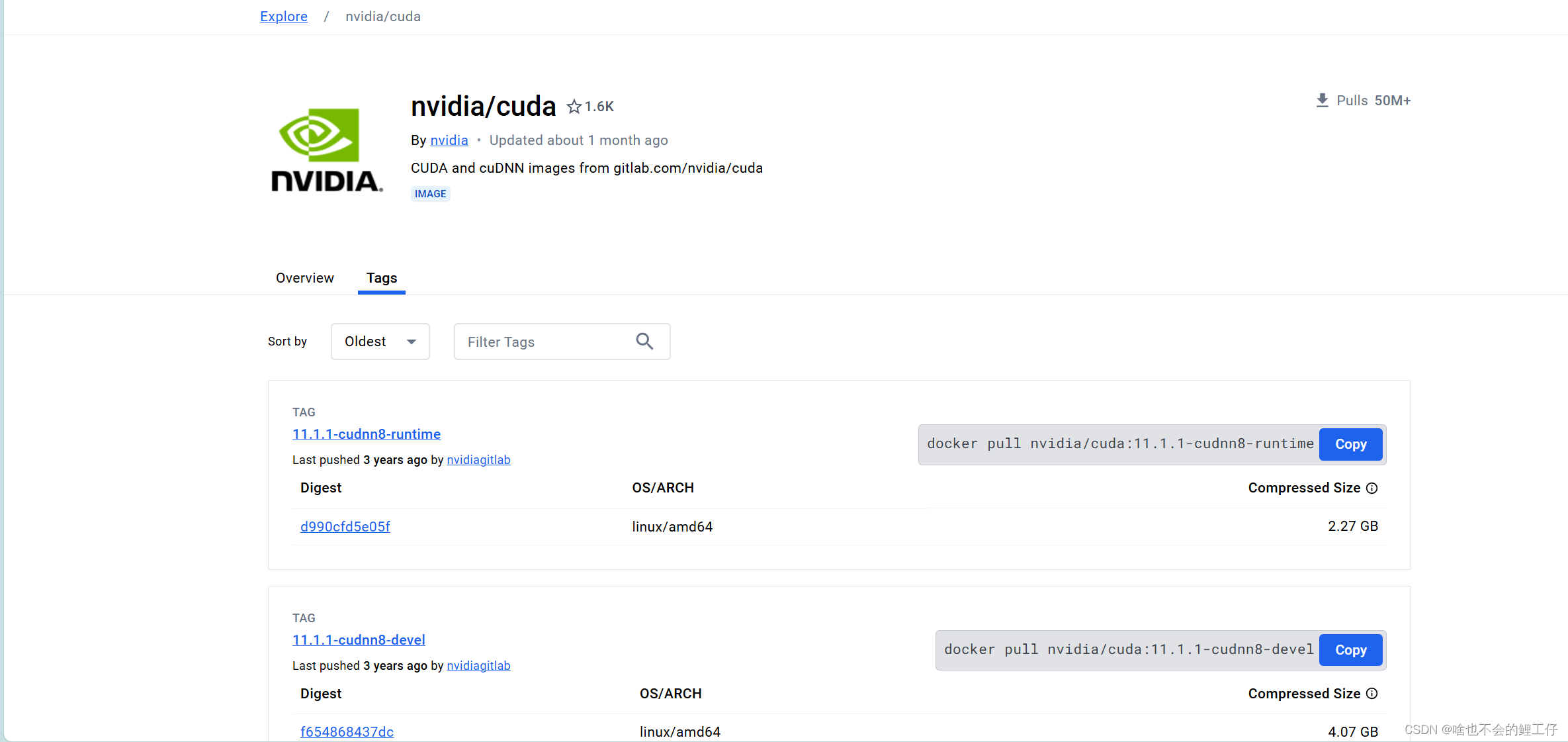Open the Oldest sort dropdown
The image size is (1568, 742).
[x=380, y=341]
